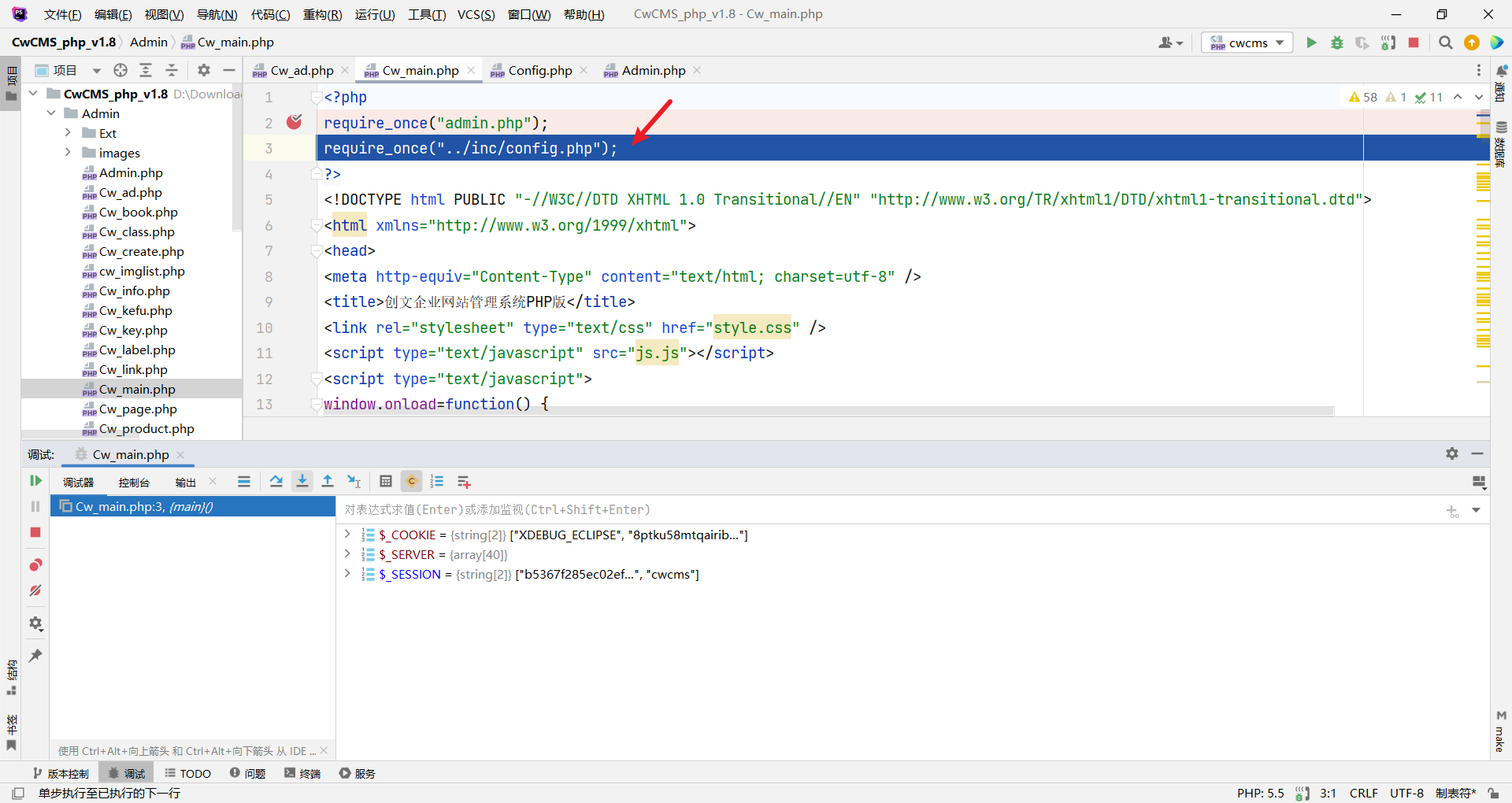Toggle breakpoint on line 2
Screen dimensions: 1512x803
(295, 122)
